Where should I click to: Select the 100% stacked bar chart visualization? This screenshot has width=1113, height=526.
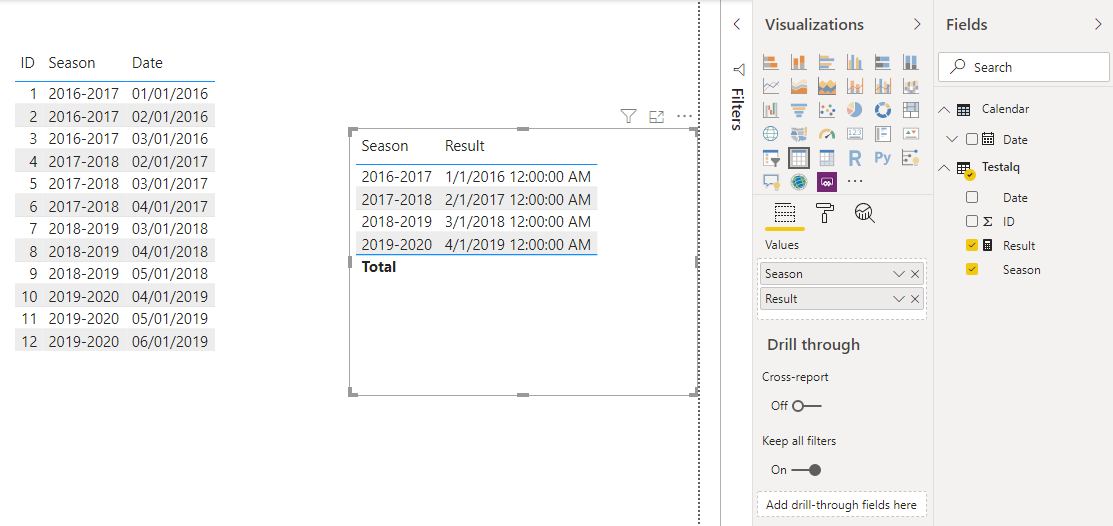882,62
